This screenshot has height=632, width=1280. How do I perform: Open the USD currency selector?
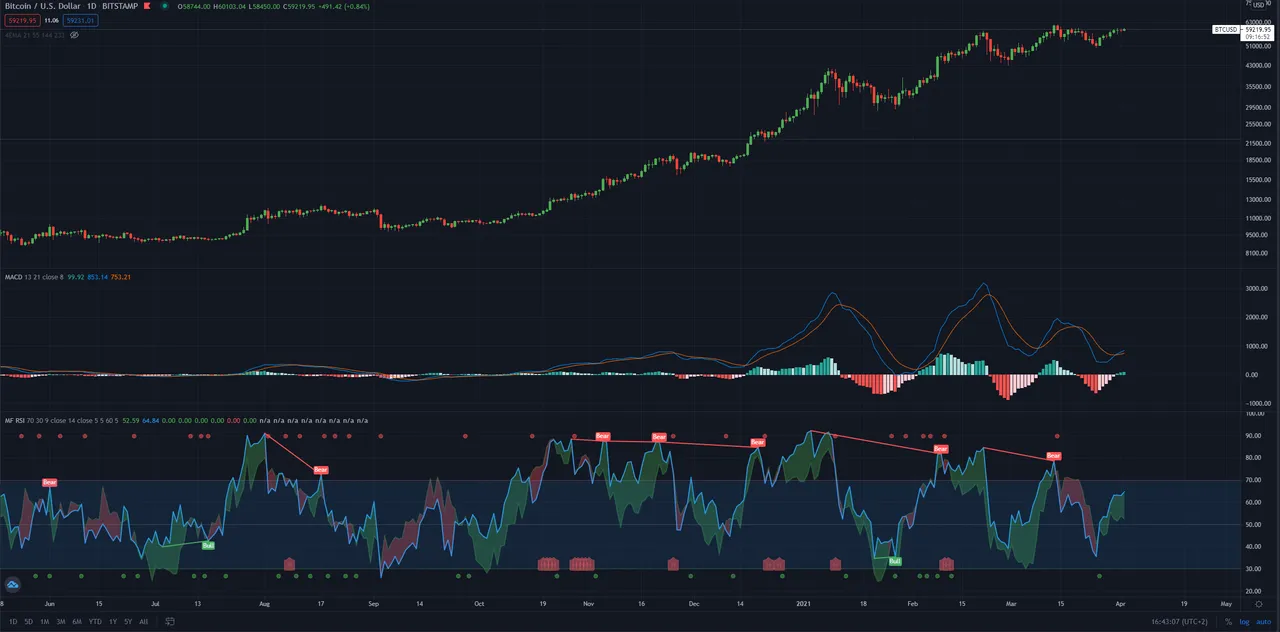1259,5
